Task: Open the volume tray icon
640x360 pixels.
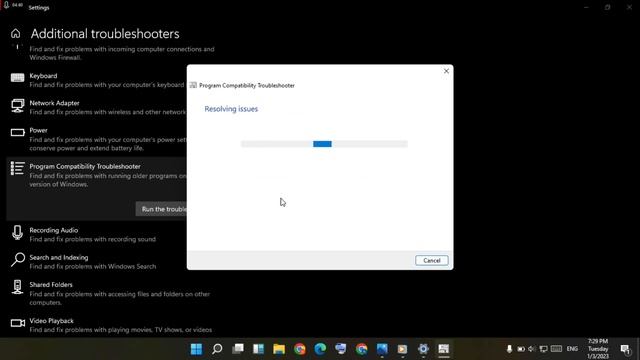Action: click(x=531, y=349)
